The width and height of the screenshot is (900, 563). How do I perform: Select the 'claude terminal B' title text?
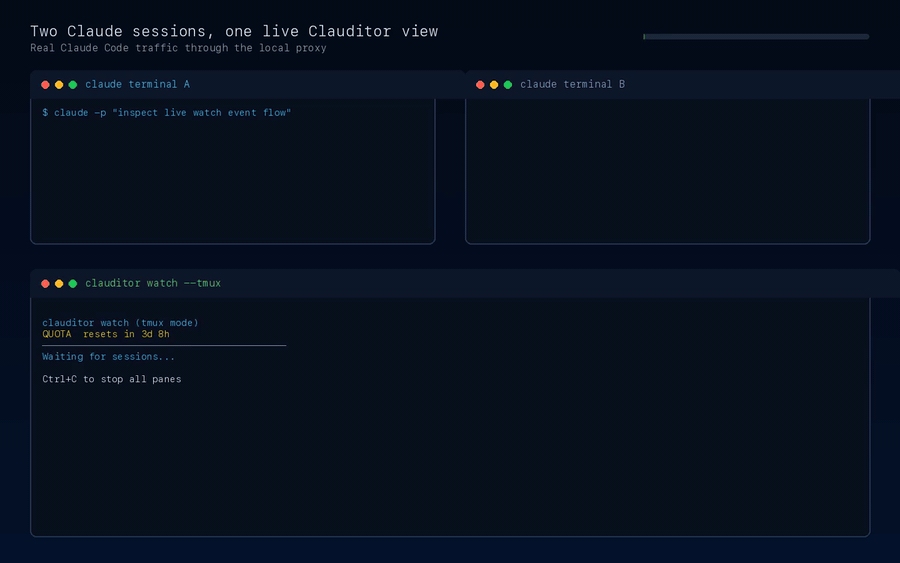coord(572,84)
